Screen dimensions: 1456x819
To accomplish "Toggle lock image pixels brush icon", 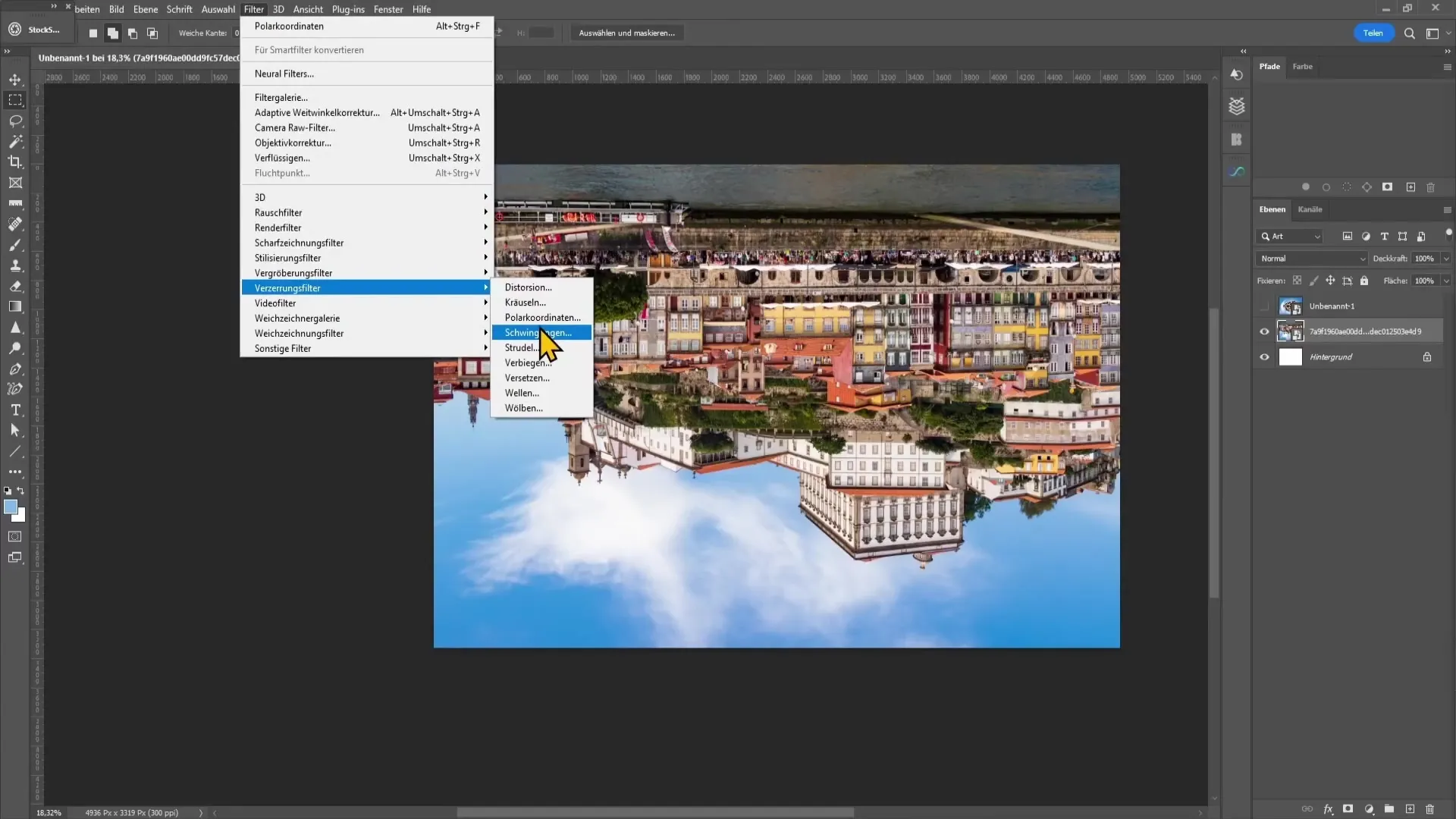I will [1313, 281].
